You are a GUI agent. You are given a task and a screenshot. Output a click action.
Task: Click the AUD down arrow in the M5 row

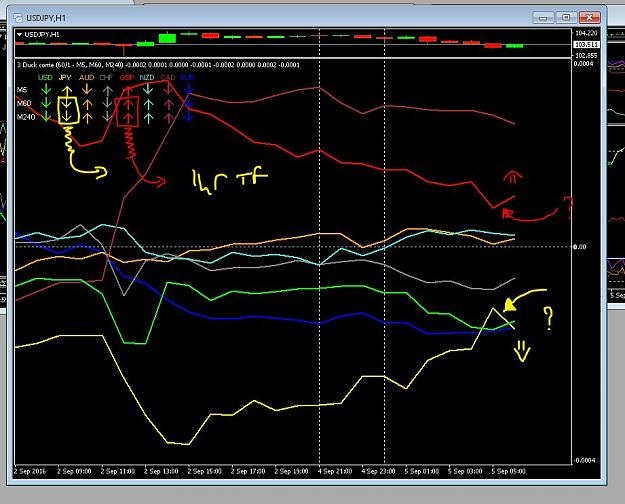click(87, 89)
